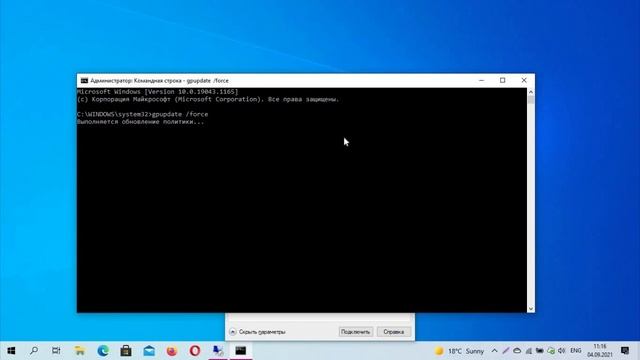Image resolution: width=640 pixels, height=360 pixels.
Task: Switch to Remote Desktop Connection taskbar icon
Action: (x=218, y=351)
